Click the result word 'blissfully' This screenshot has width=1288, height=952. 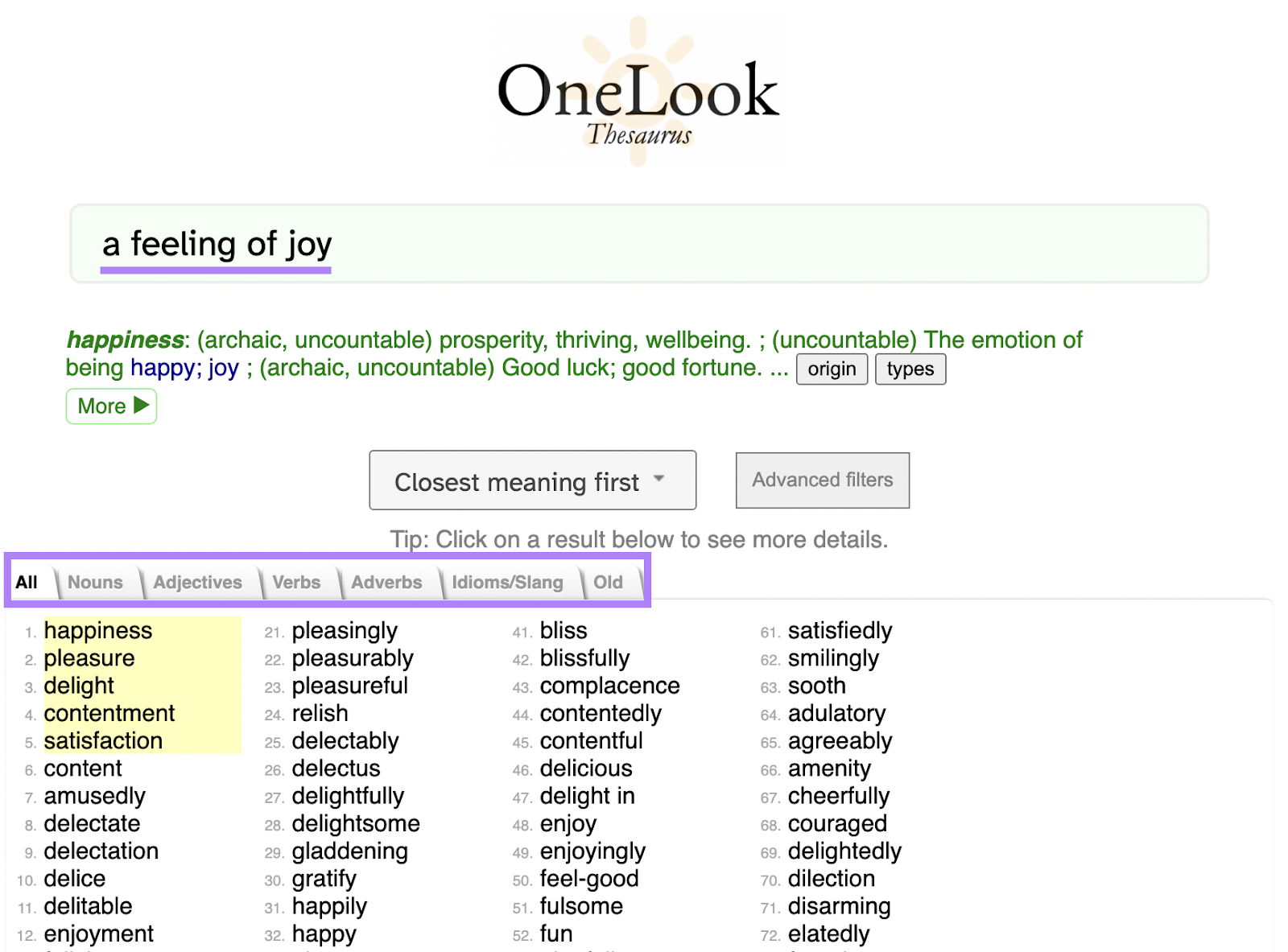(585, 658)
